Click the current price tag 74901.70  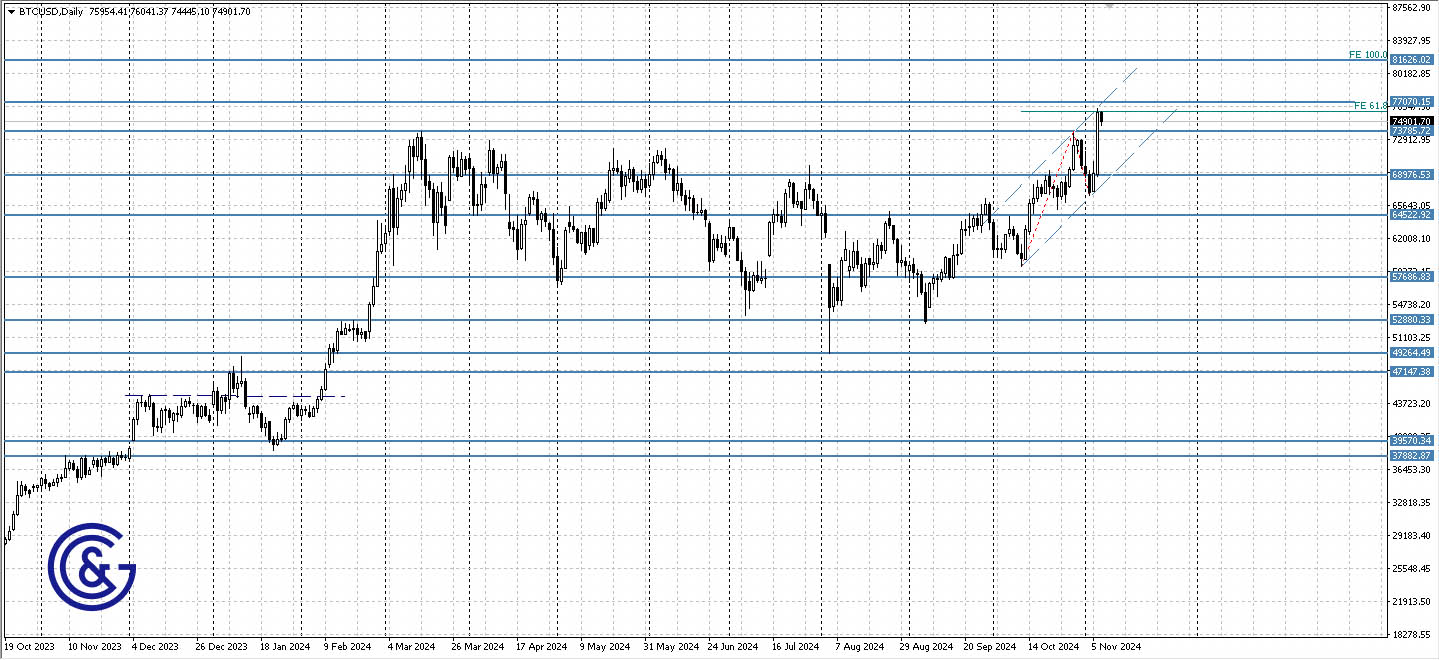pos(1412,121)
